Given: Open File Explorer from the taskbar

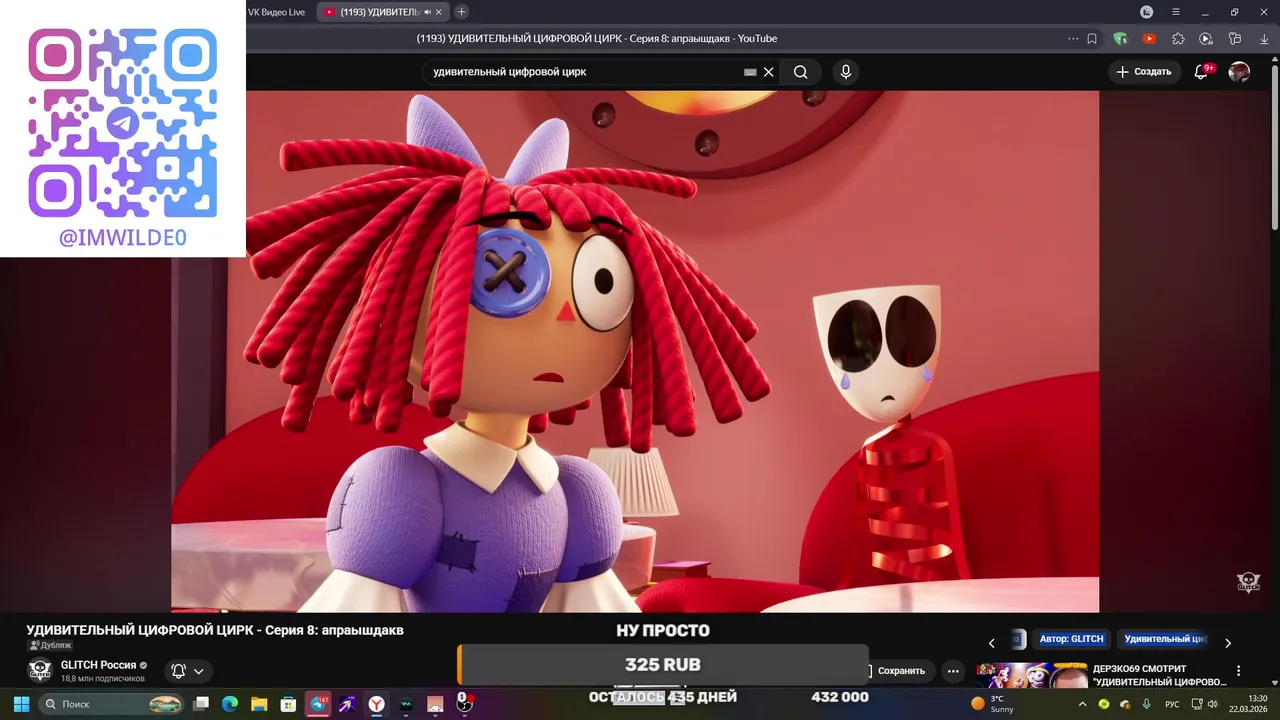Looking at the screenshot, I should click(258, 704).
